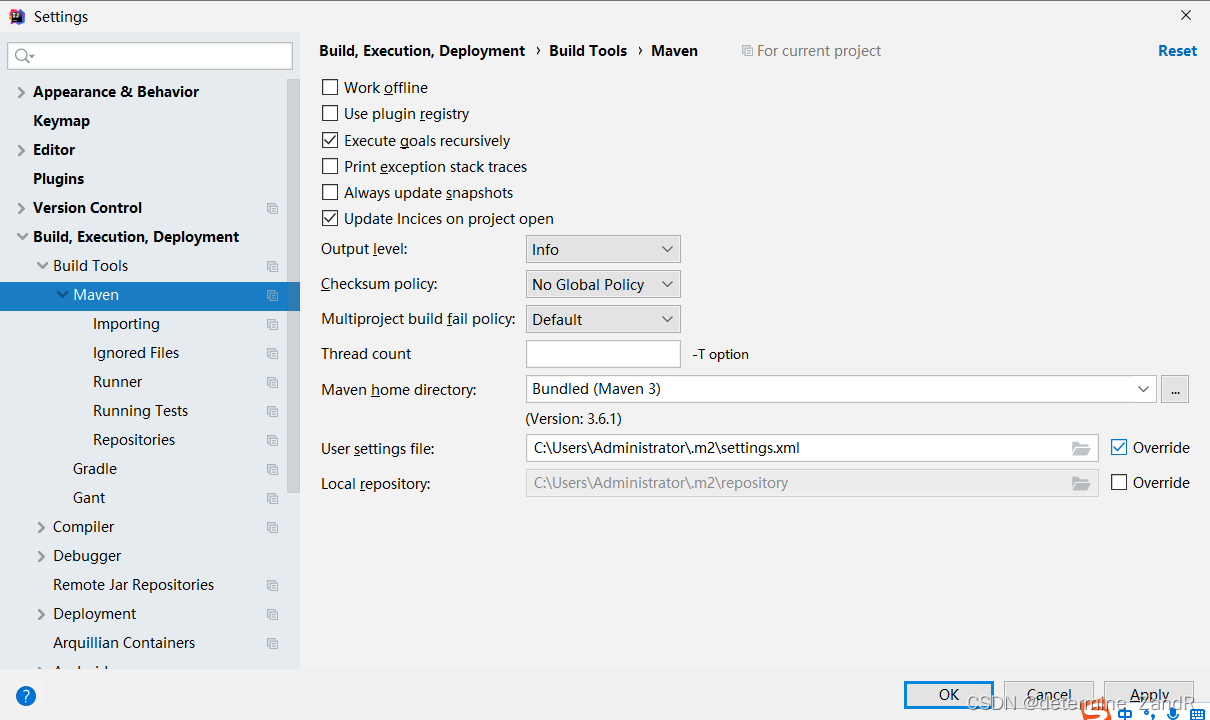This screenshot has height=720, width=1210.
Task: Focus the settings search field
Action: coord(150,56)
